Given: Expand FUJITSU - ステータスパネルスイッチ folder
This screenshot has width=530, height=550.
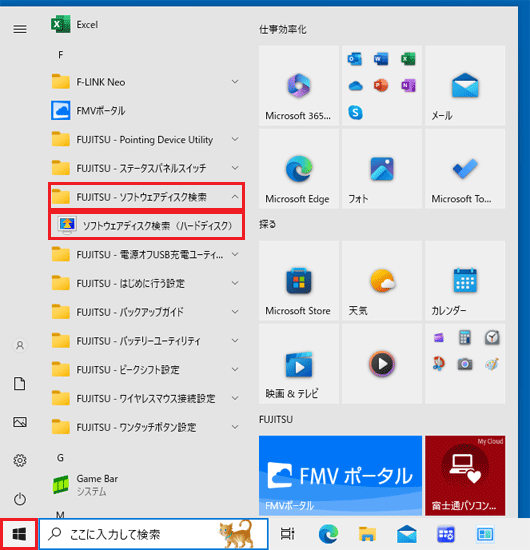Looking at the screenshot, I should click(146, 168).
